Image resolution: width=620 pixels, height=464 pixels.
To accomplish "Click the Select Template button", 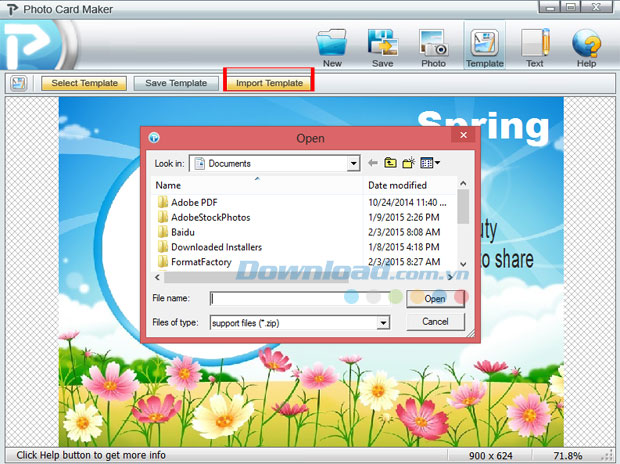I will coord(84,83).
